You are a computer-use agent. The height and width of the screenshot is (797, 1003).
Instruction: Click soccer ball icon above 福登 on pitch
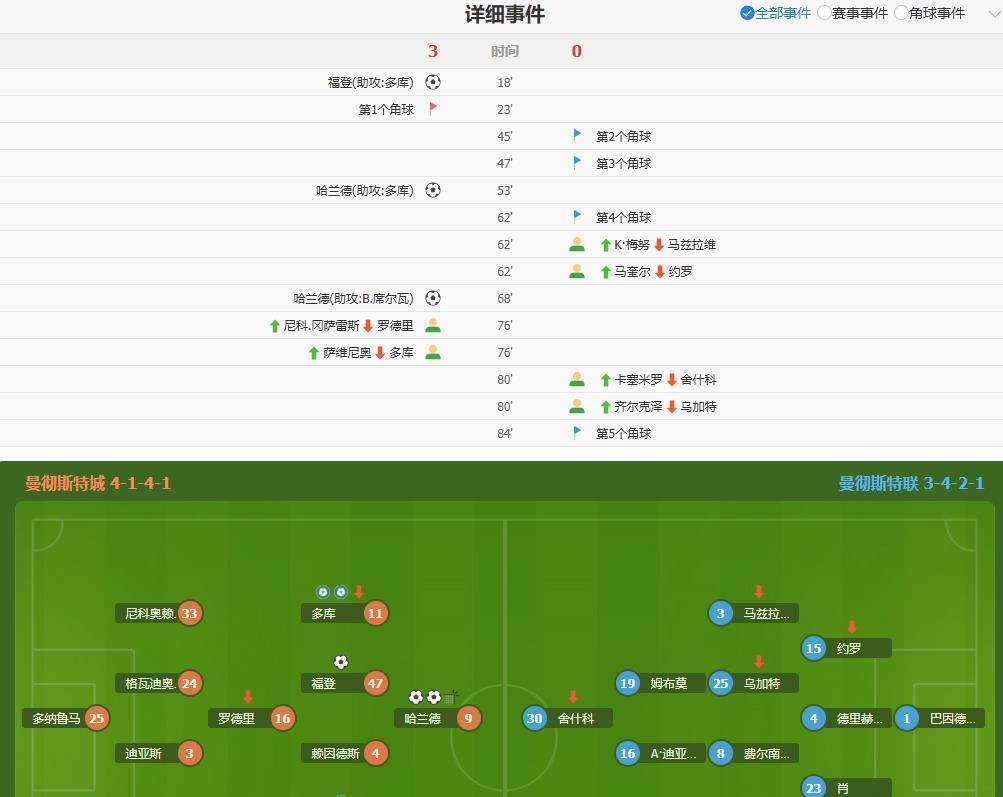(x=341, y=662)
